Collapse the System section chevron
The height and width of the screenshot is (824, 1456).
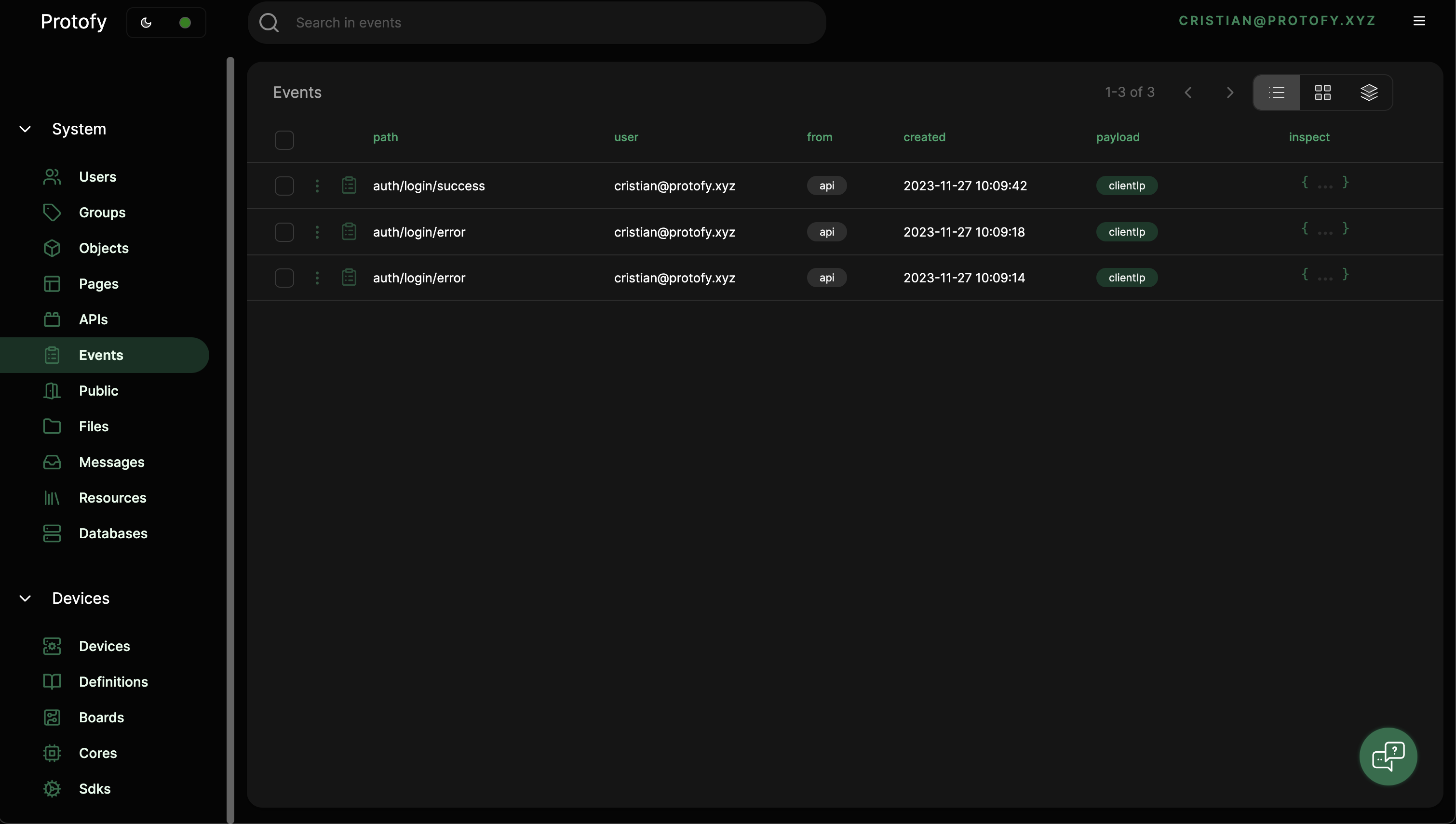[x=25, y=129]
